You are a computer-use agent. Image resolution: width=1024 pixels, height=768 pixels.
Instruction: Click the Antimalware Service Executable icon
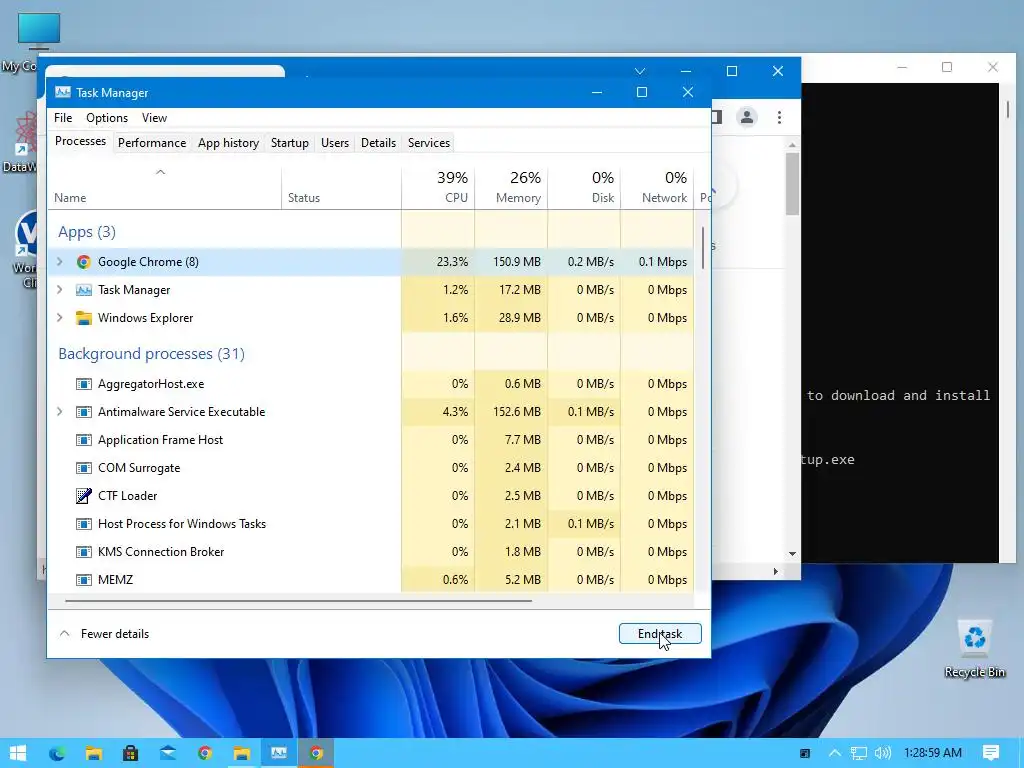pos(84,412)
